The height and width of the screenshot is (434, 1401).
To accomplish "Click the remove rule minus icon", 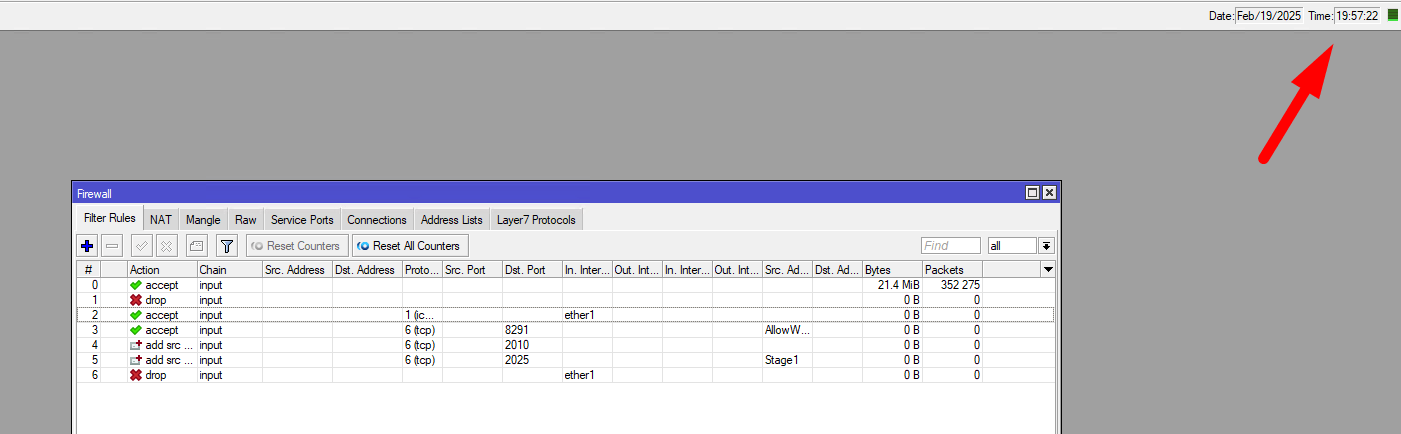I will tap(113, 245).
